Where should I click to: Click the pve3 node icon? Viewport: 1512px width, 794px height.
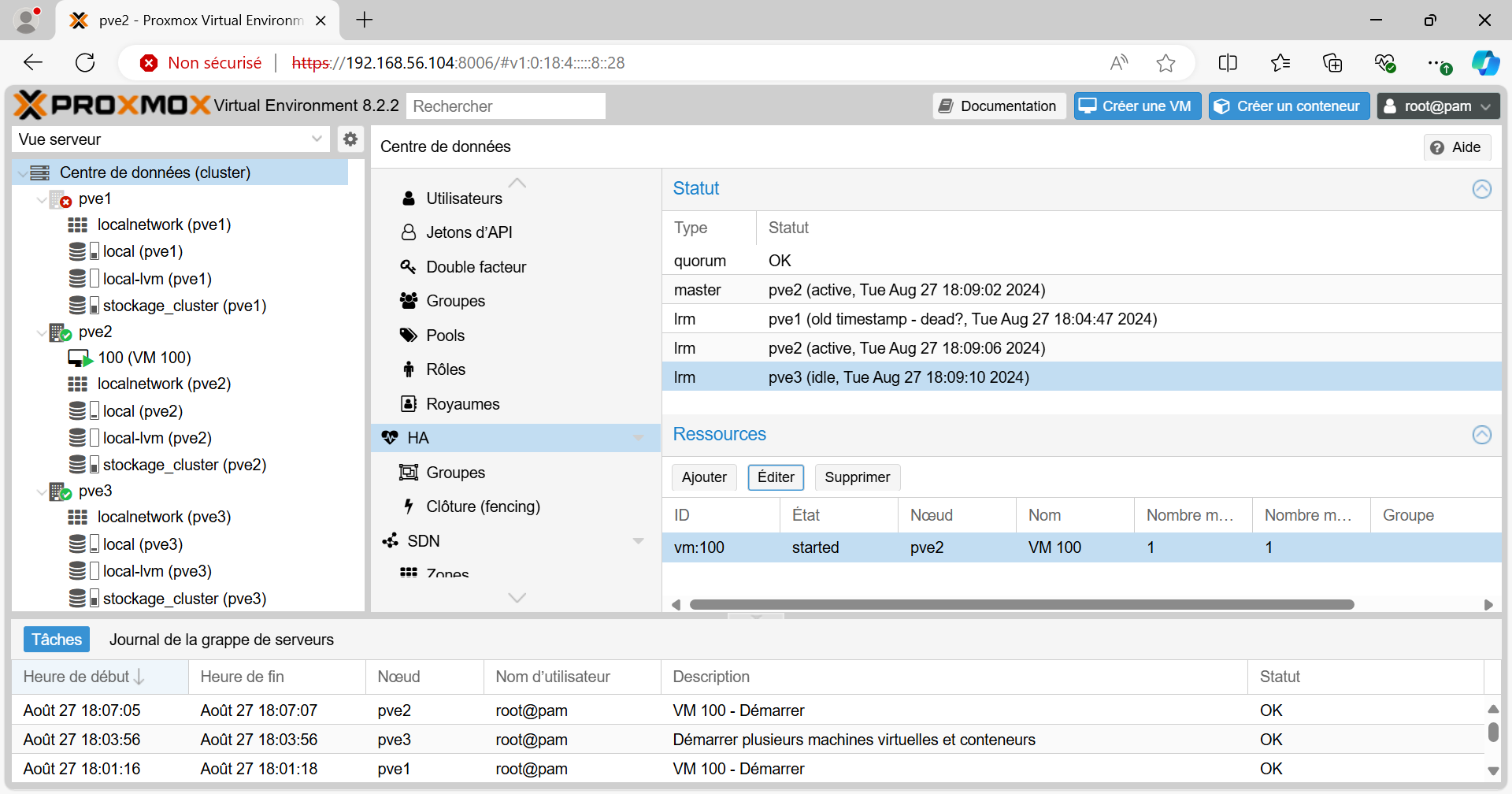click(61, 492)
